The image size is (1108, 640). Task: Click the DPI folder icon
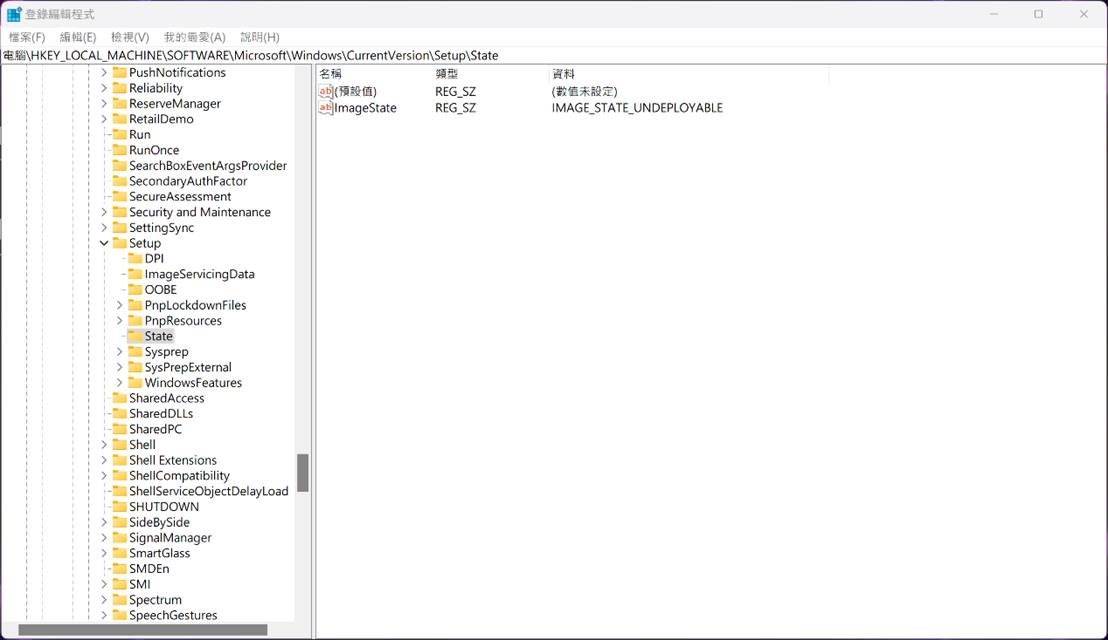click(135, 259)
